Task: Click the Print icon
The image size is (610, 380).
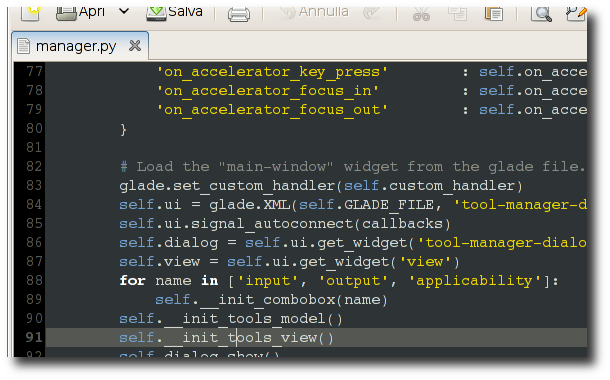Action: [238, 14]
